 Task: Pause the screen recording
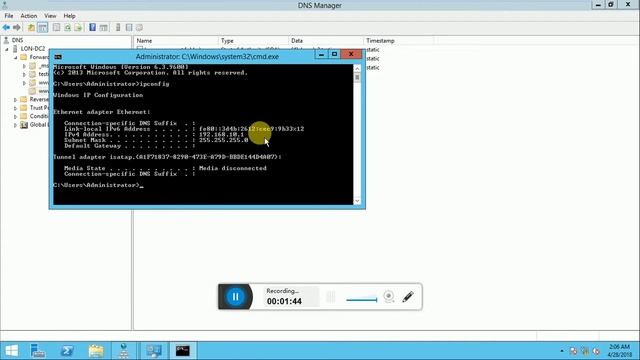coord(236,297)
